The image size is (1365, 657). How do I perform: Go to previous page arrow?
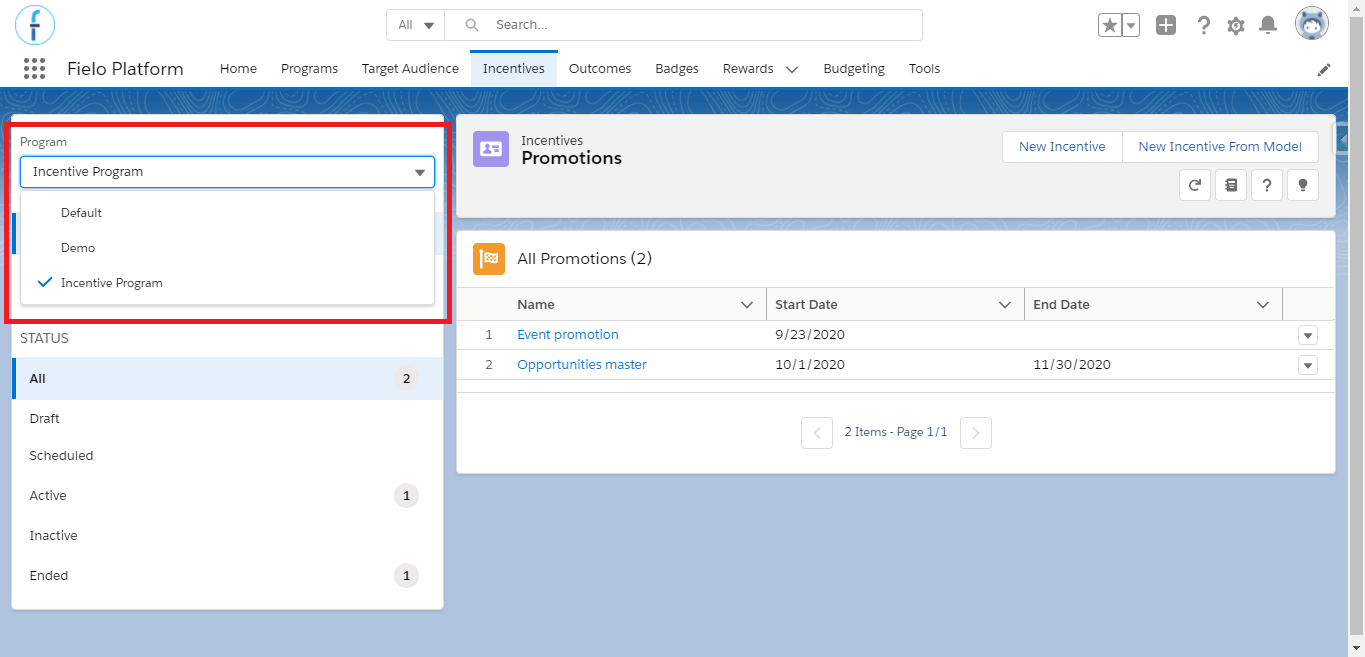pyautogui.click(x=817, y=432)
